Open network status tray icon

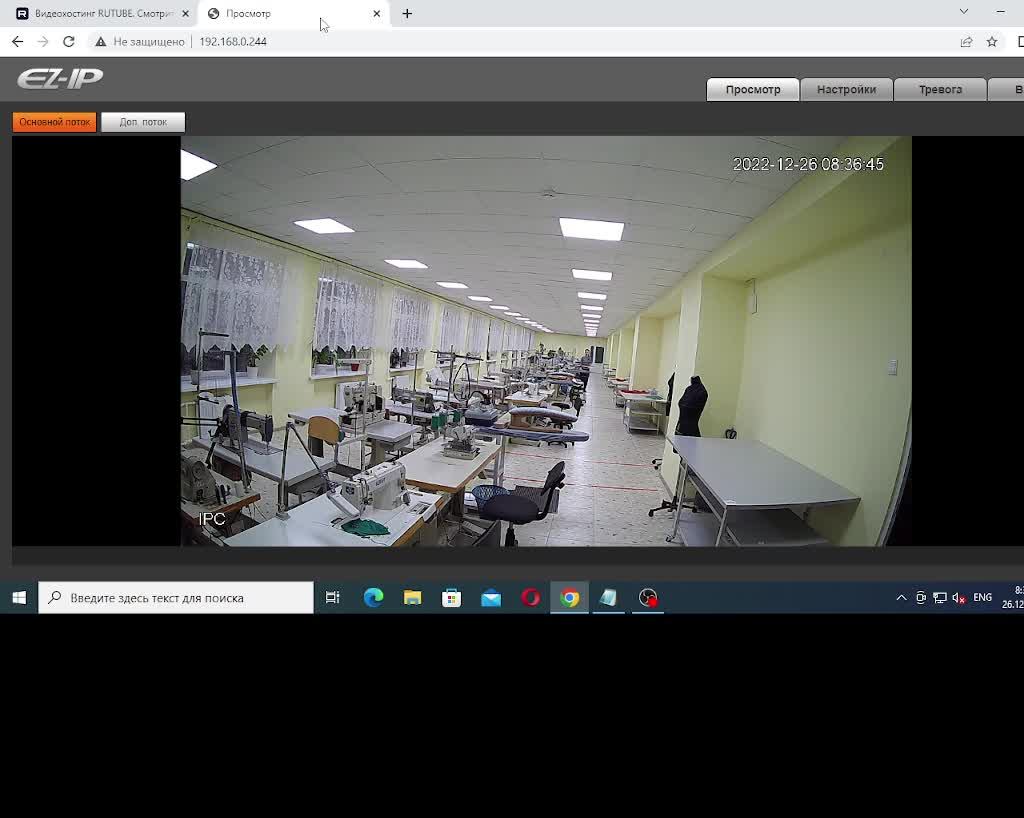tap(940, 597)
